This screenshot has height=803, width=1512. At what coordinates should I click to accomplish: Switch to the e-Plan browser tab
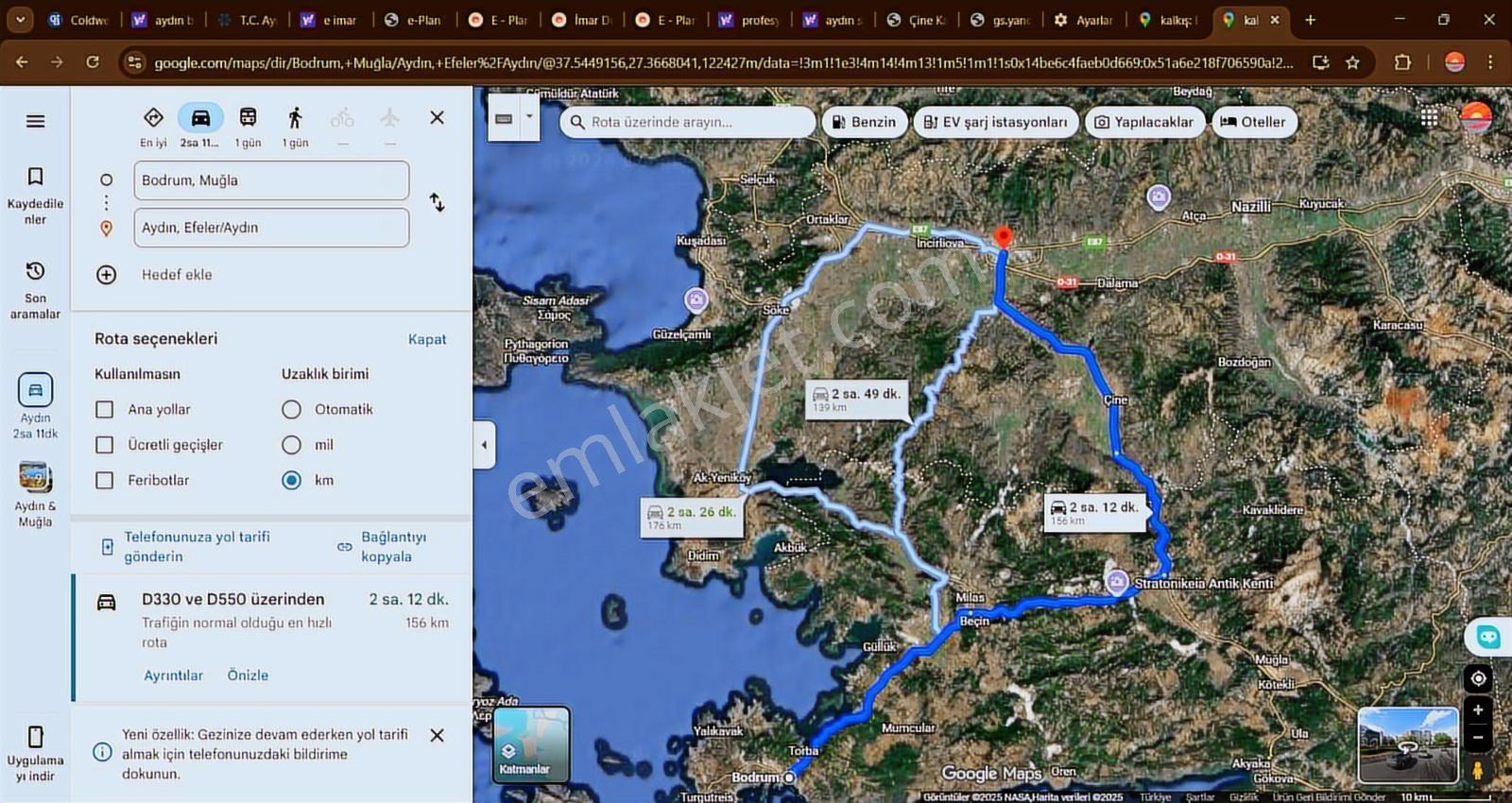[x=414, y=20]
